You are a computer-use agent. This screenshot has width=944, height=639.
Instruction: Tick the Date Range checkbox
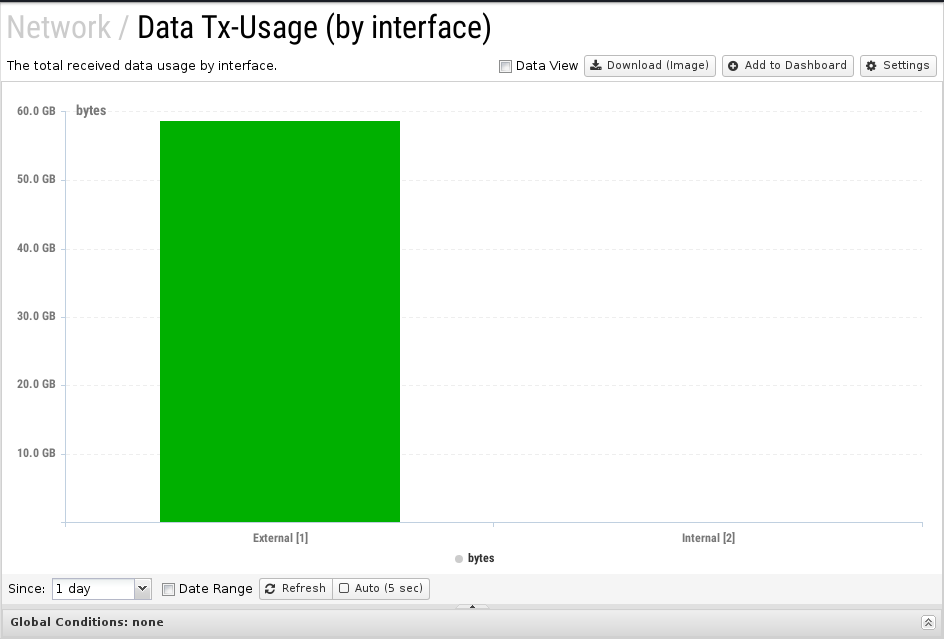click(169, 589)
